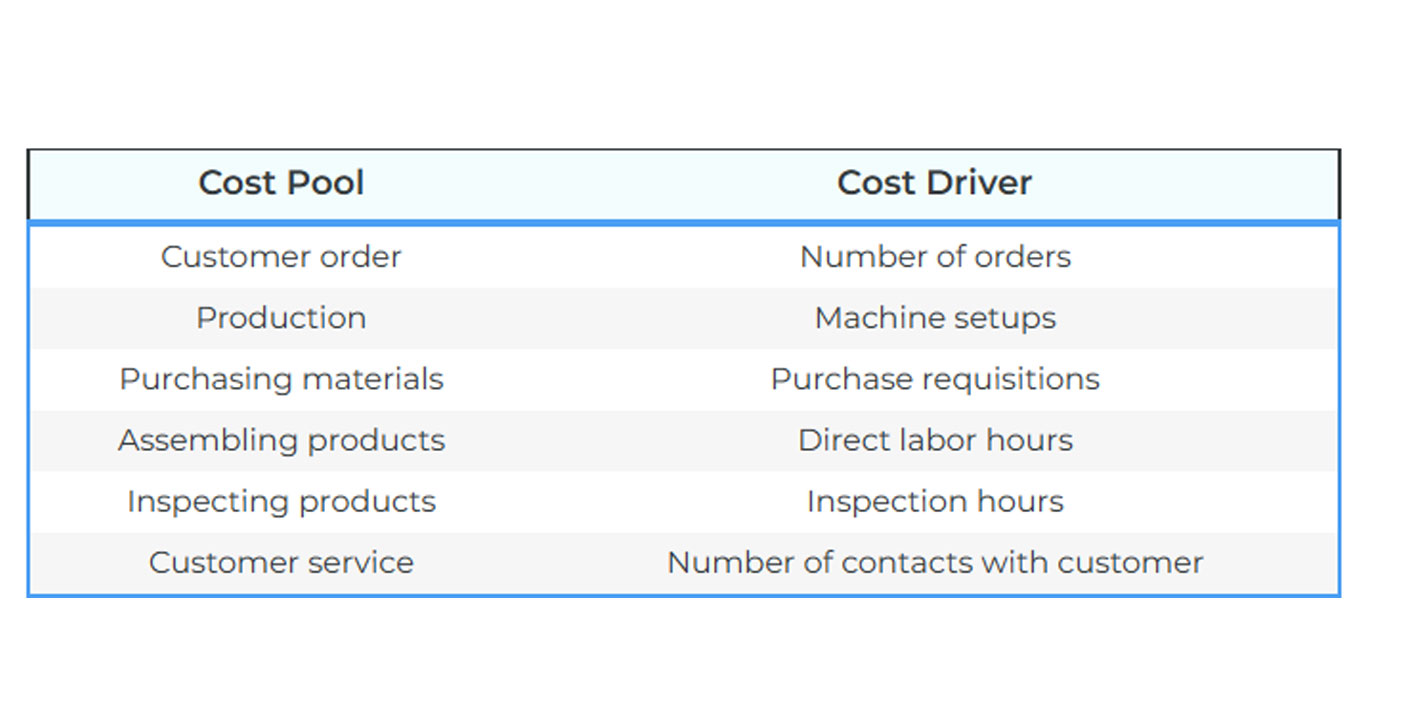1421x727 pixels.
Task: Select the Customer service cell
Action: click(281, 562)
